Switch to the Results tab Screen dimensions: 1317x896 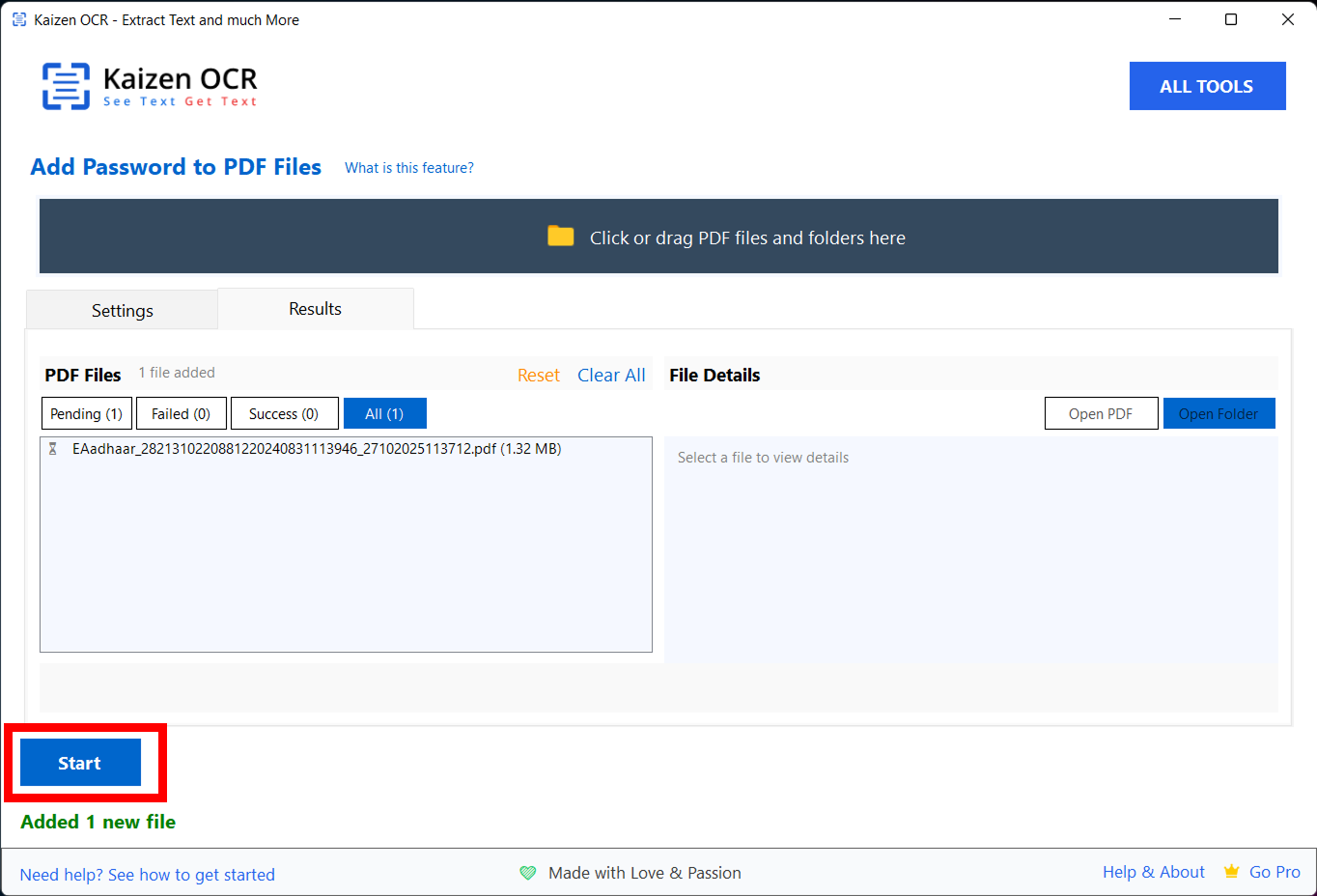click(x=315, y=309)
